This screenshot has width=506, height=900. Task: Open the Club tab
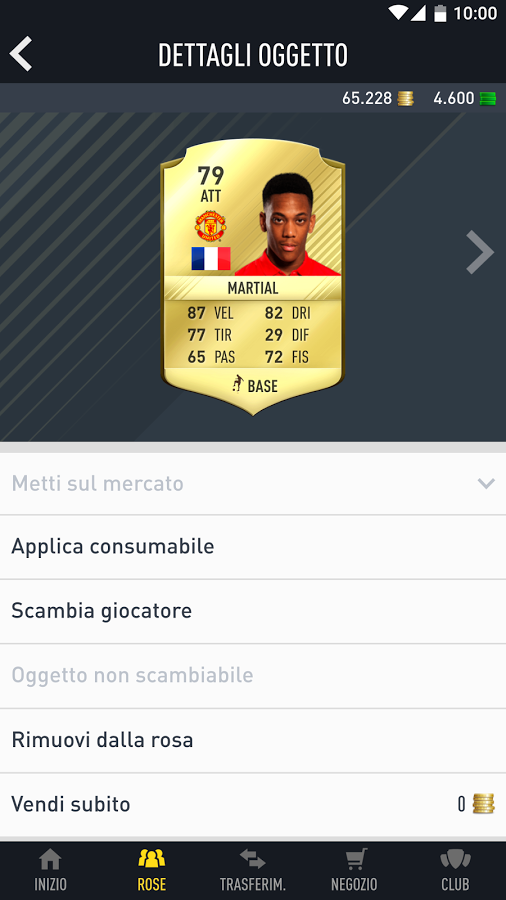[x=455, y=870]
